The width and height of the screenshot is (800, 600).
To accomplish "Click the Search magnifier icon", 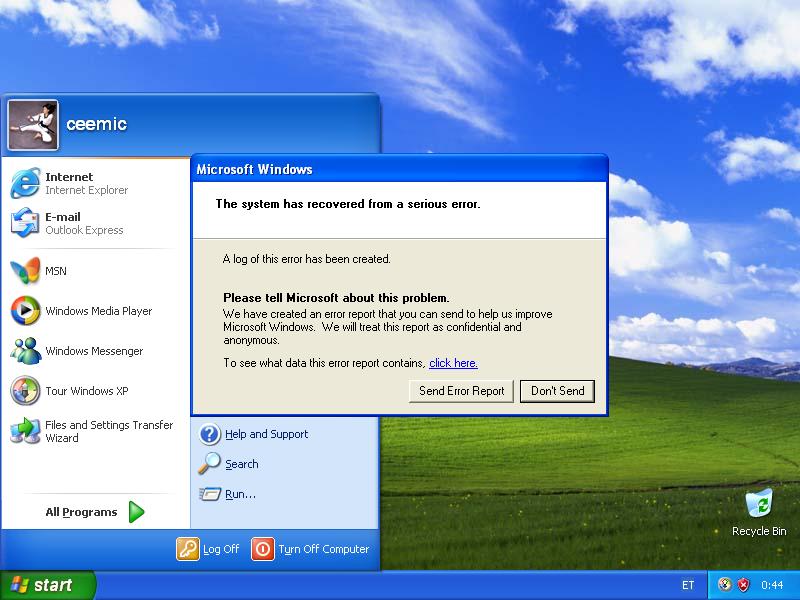I will (x=210, y=464).
